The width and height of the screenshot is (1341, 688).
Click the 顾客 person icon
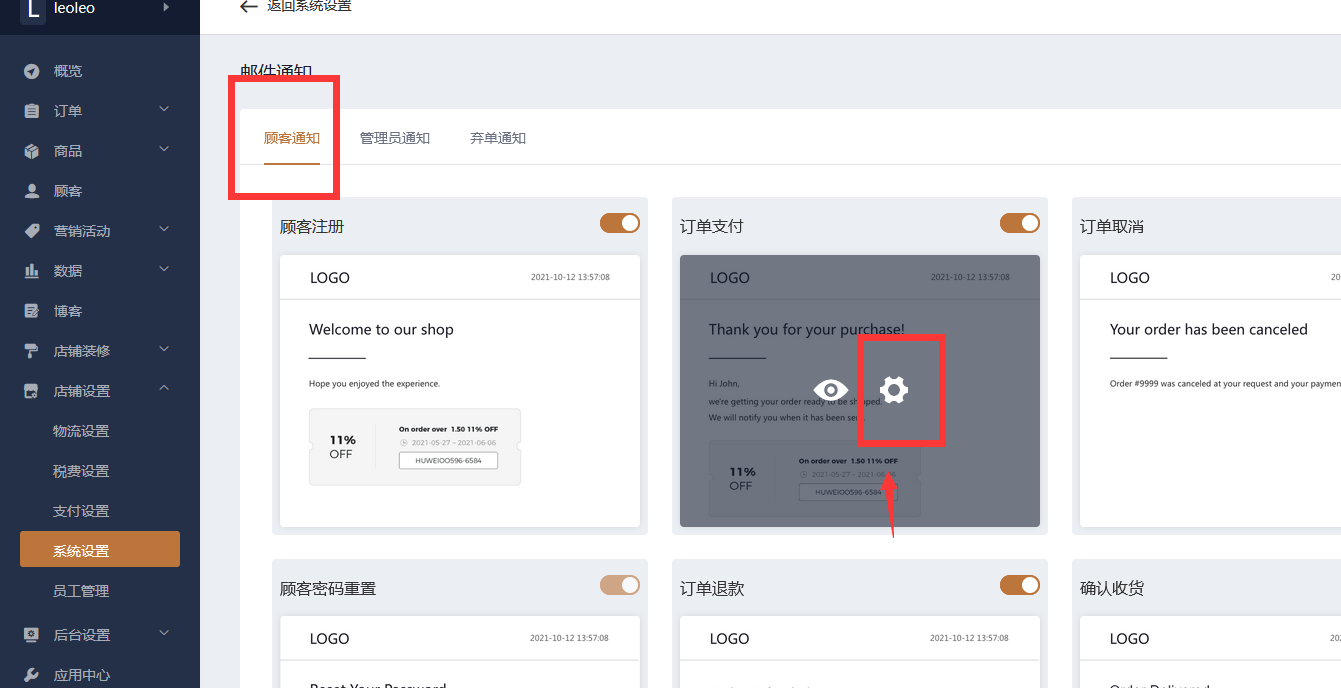point(32,191)
